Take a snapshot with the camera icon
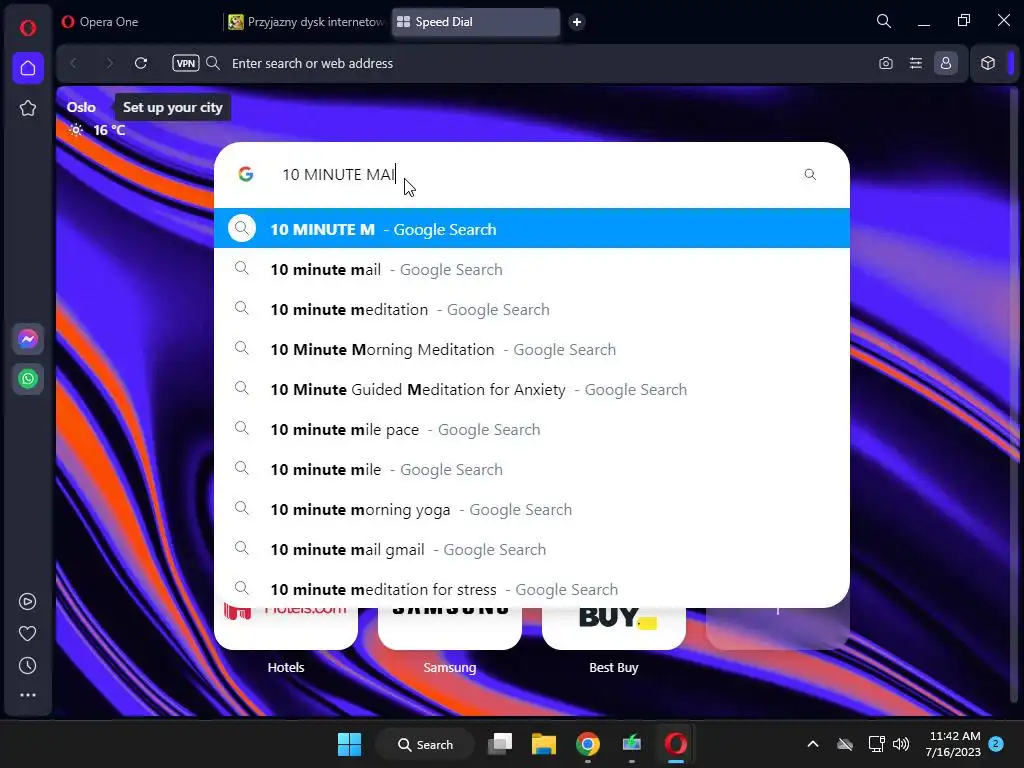 886,63
